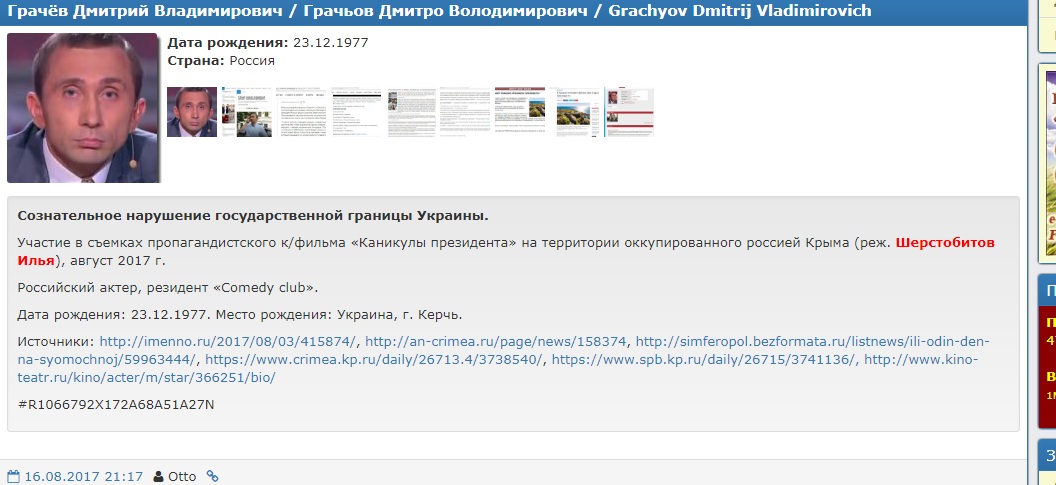Screen dimensions: 1056x485
Task: Open the spb.kp.ru daily source link
Action: (703, 360)
